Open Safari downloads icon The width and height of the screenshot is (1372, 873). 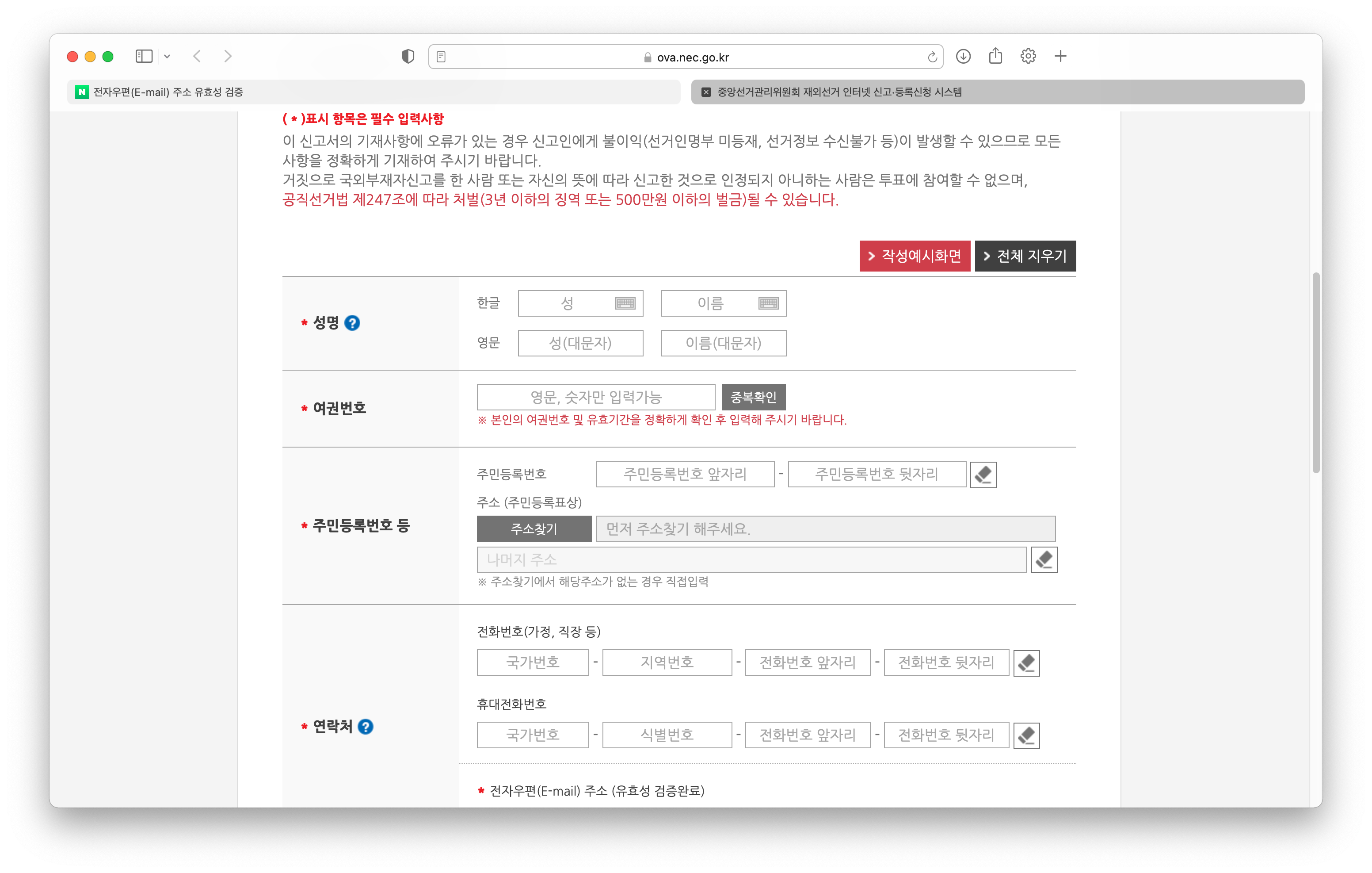pos(963,57)
